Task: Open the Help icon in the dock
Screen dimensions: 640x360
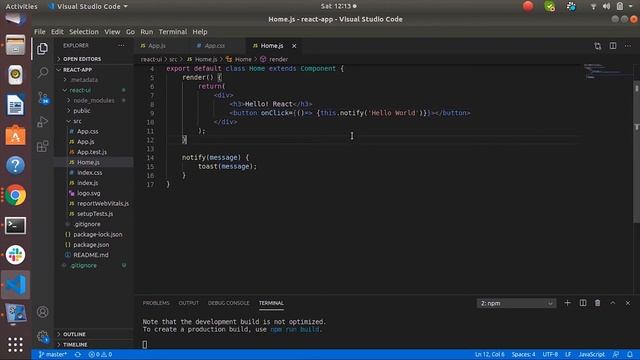Action: coord(16,165)
